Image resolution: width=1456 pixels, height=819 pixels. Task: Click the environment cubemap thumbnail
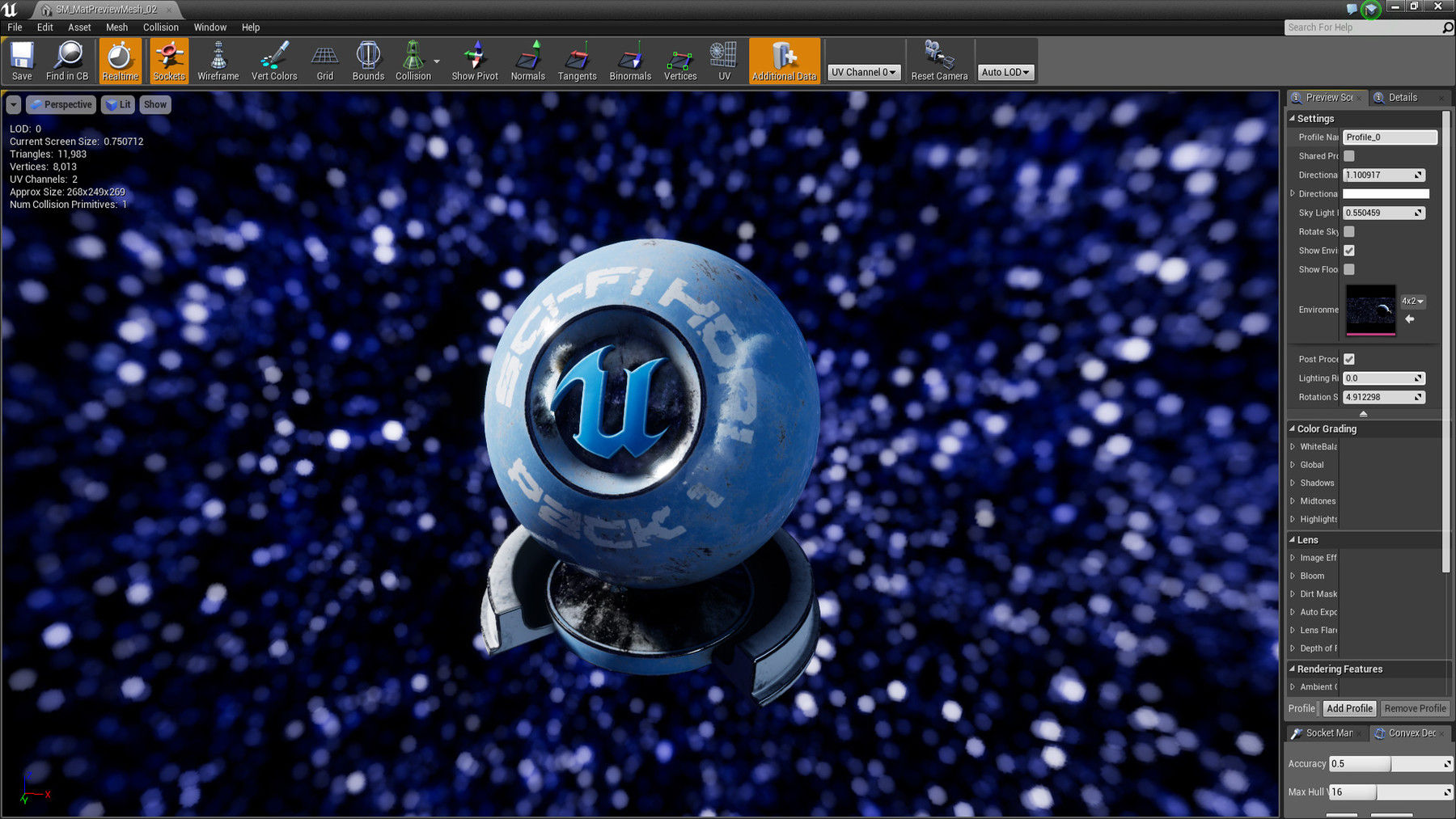click(1370, 310)
